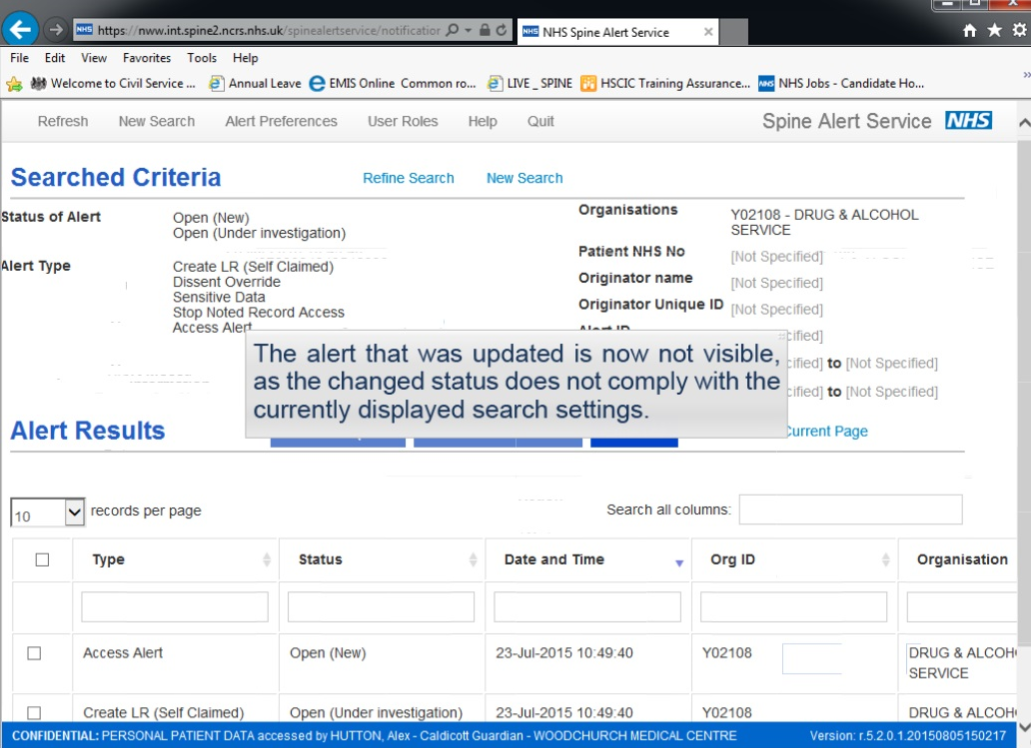Click the Current Page link
Screen dimensions: 1031x748
(827, 431)
